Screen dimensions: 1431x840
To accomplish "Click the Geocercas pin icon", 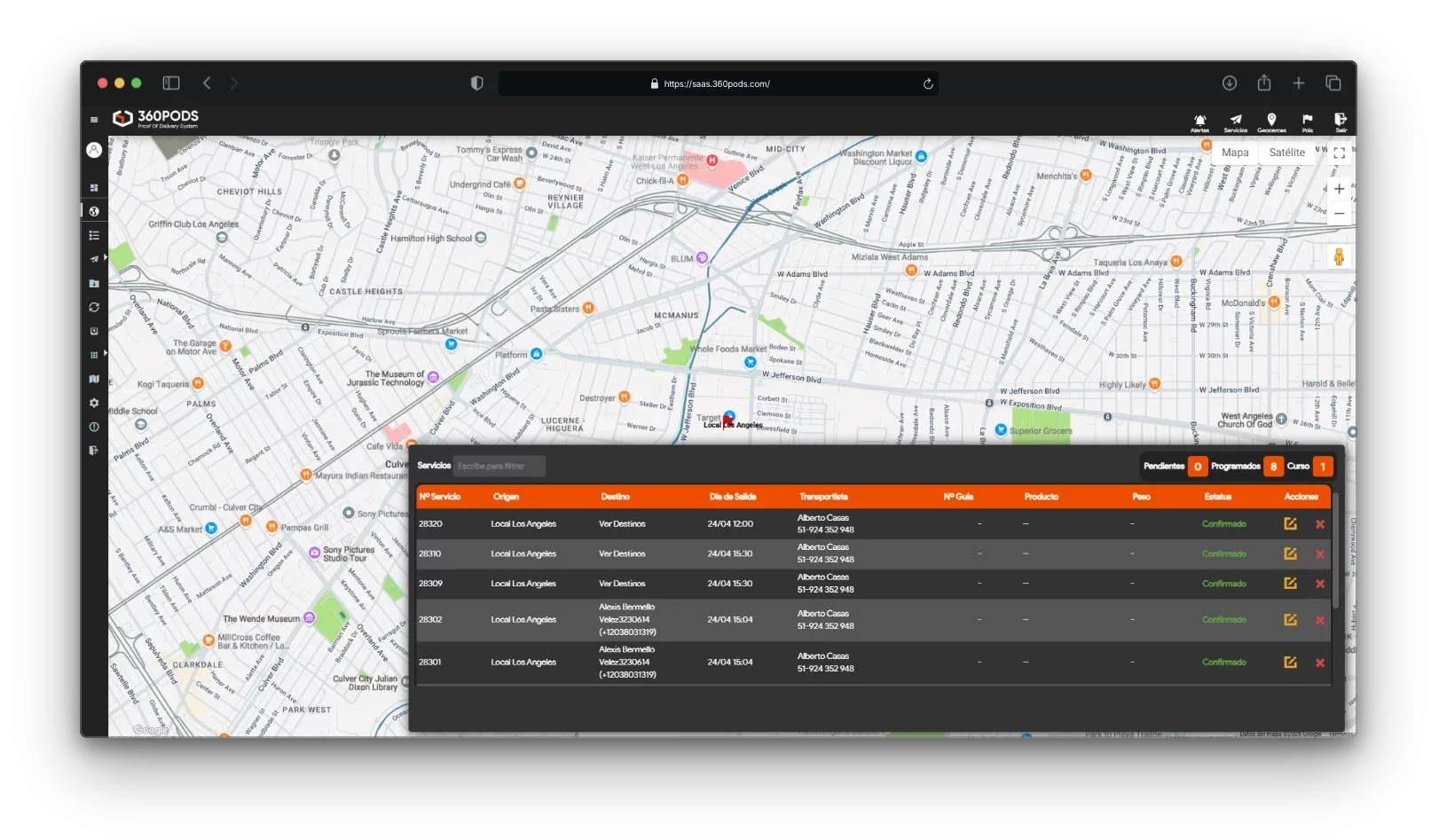I will click(x=1271, y=121).
